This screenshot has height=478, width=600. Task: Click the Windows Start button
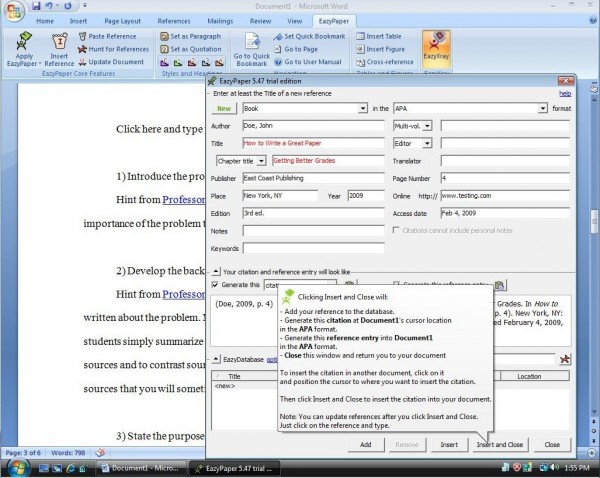pos(16,468)
